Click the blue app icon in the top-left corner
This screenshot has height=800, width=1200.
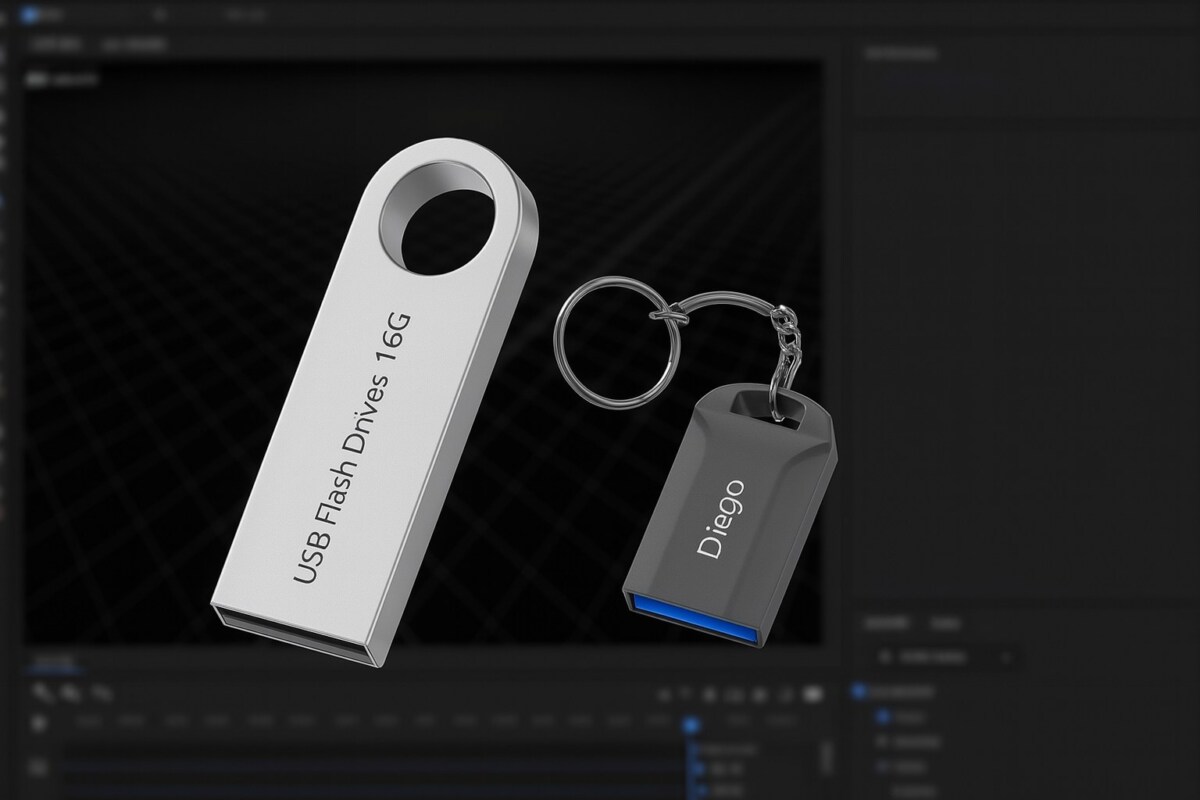tap(28, 14)
